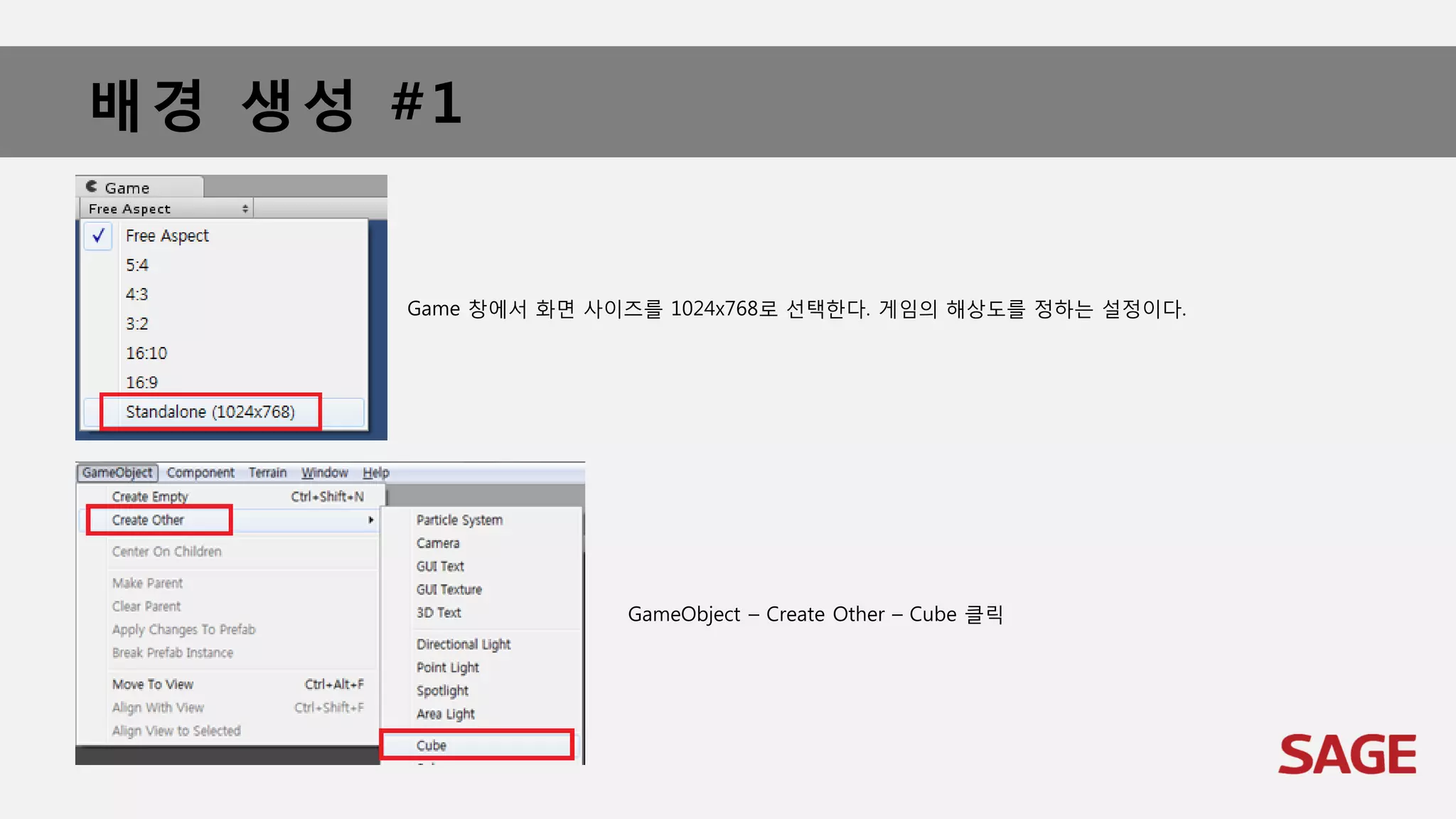Choose Standalone (1024x768) resolution
Viewport: 1456px width, 819px height.
[x=224, y=412]
